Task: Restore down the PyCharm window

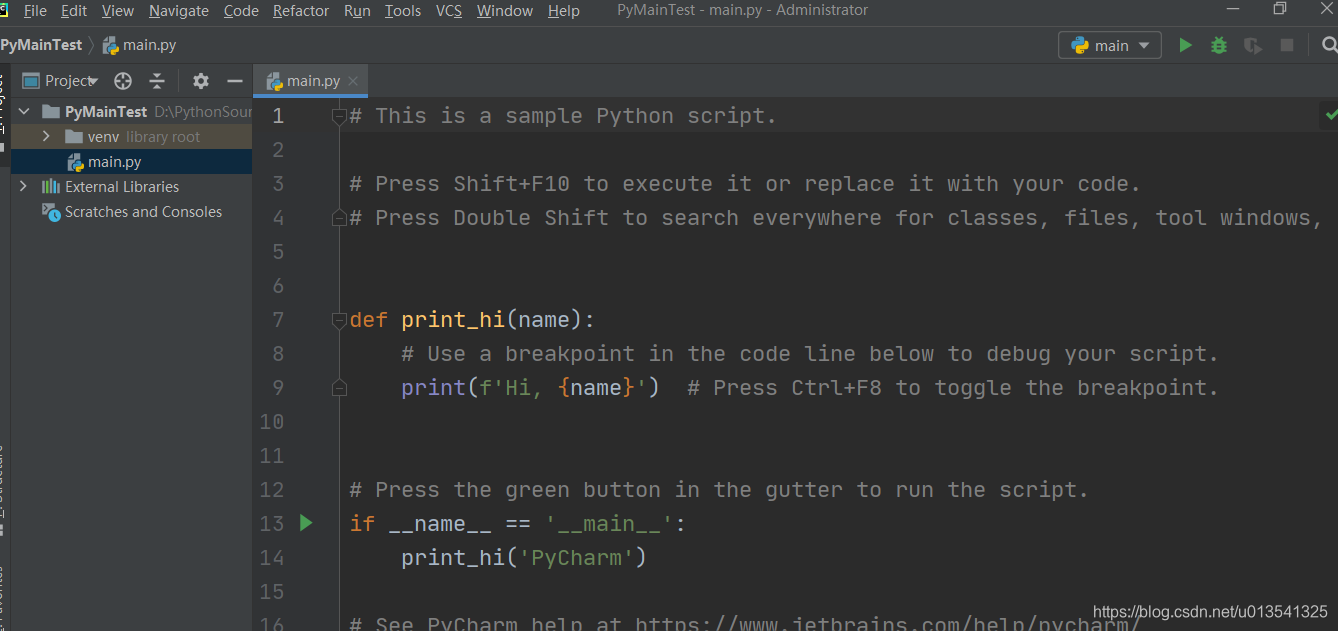Action: (1280, 9)
